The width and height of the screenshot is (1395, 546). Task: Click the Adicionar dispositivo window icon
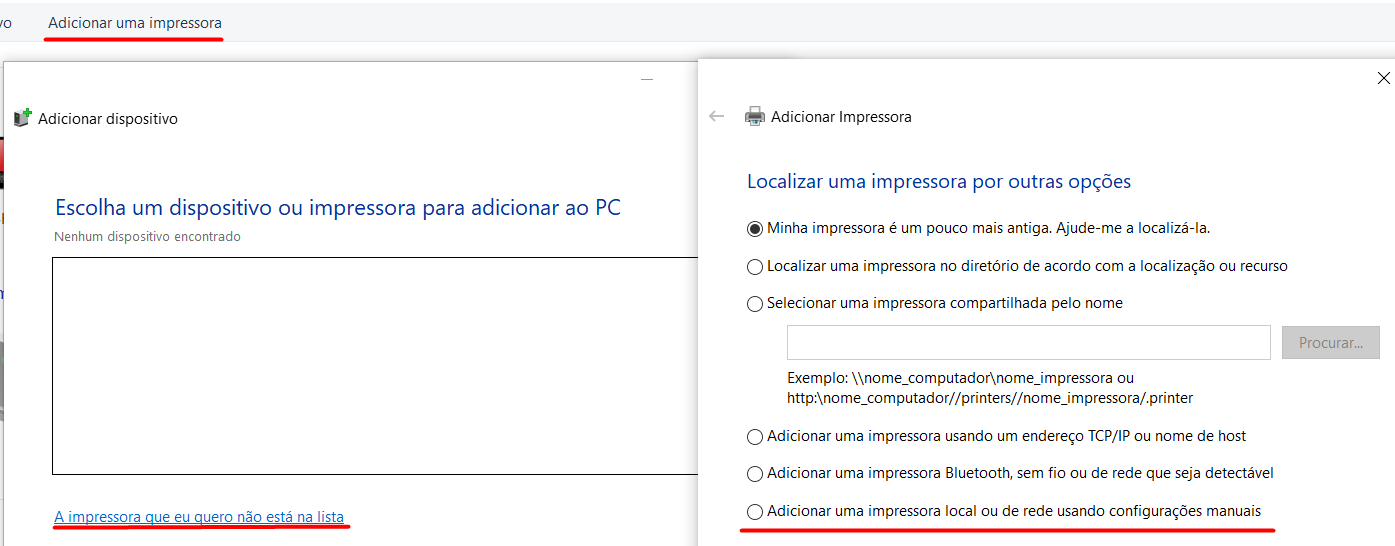coord(23,118)
